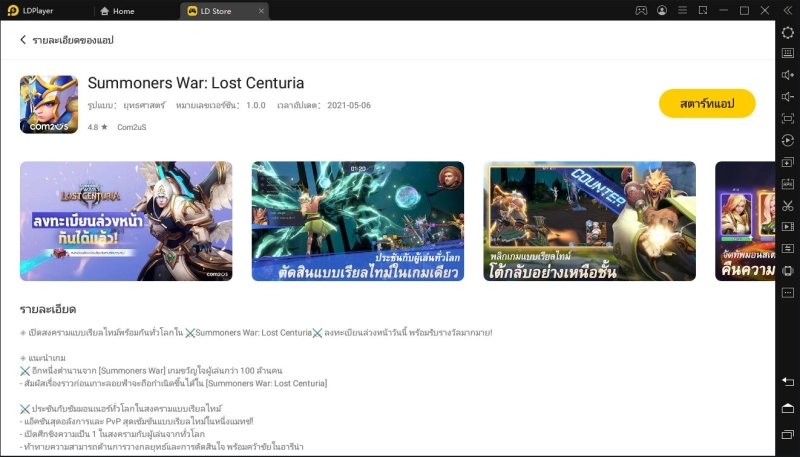Screen dimensions: 800x457
Task: Rotate screen using phone icon
Action: tap(788, 271)
